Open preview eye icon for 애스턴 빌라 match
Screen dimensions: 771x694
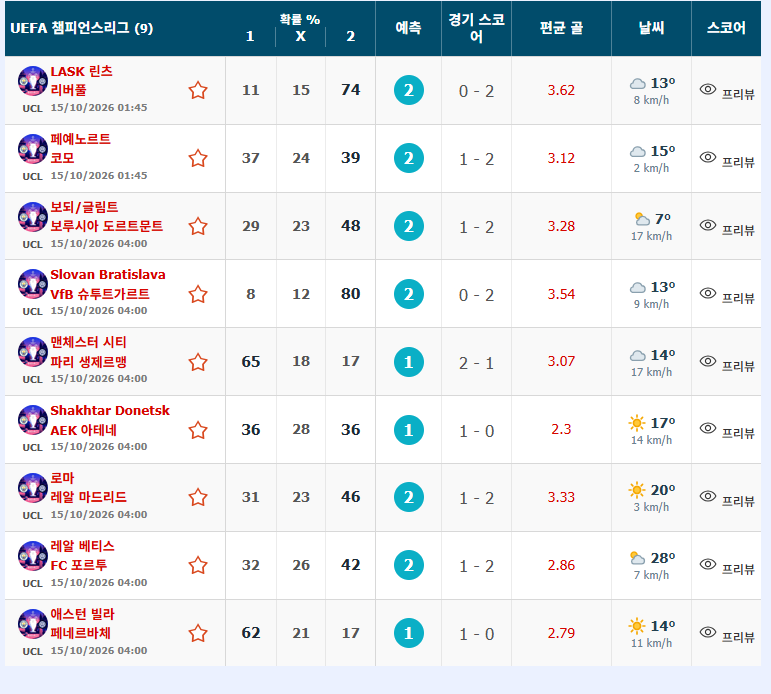coord(708,632)
